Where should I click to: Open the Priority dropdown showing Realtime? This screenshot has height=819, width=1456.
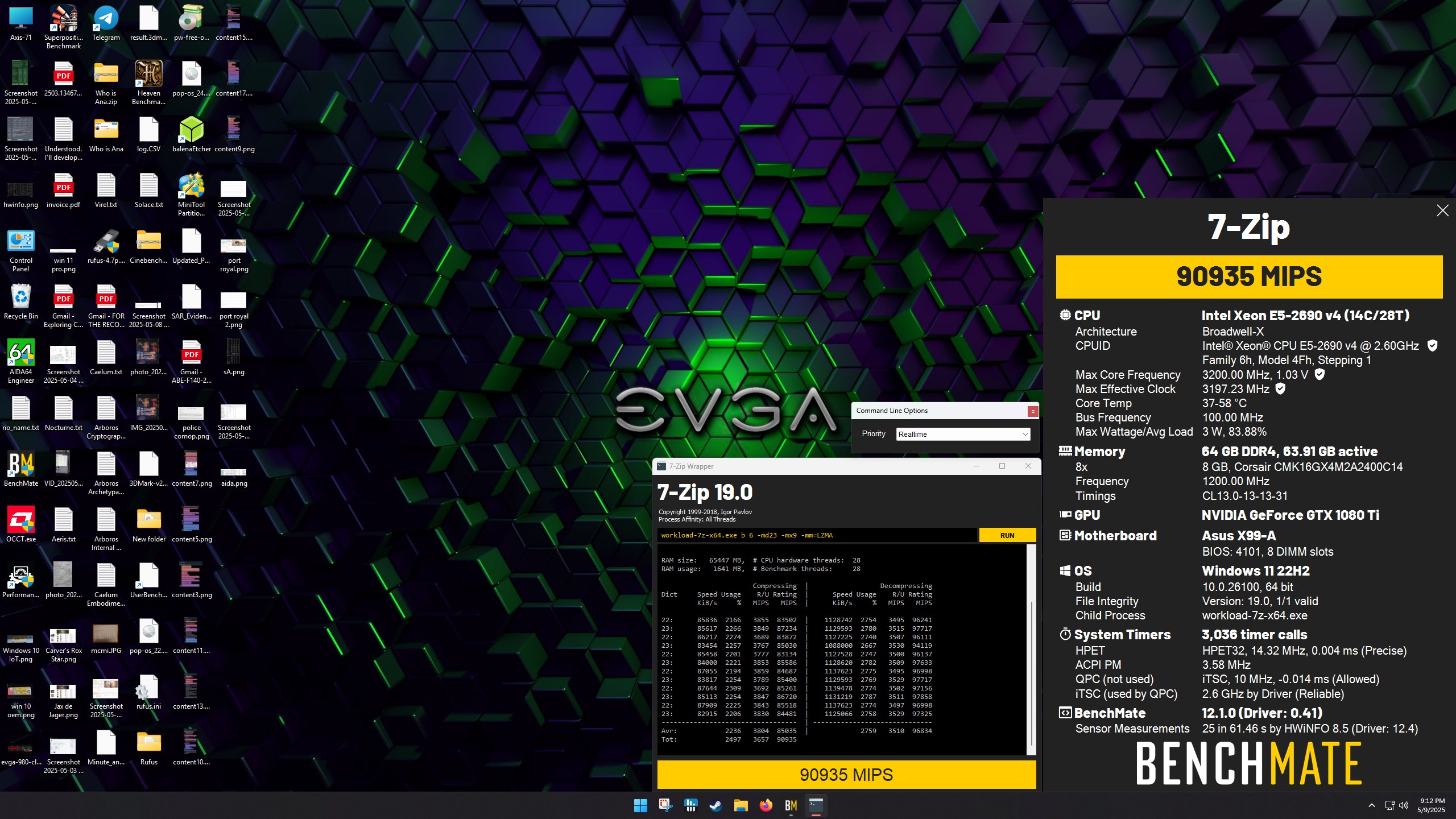pos(963,434)
